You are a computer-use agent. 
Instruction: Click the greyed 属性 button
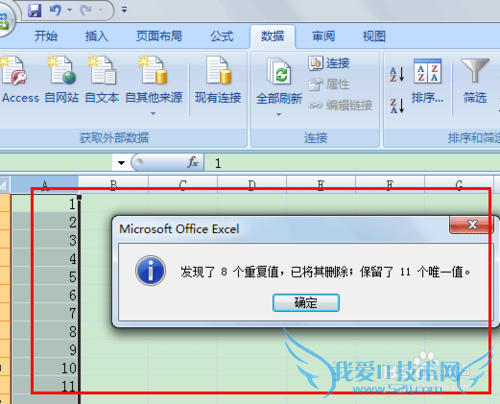[x=329, y=84]
